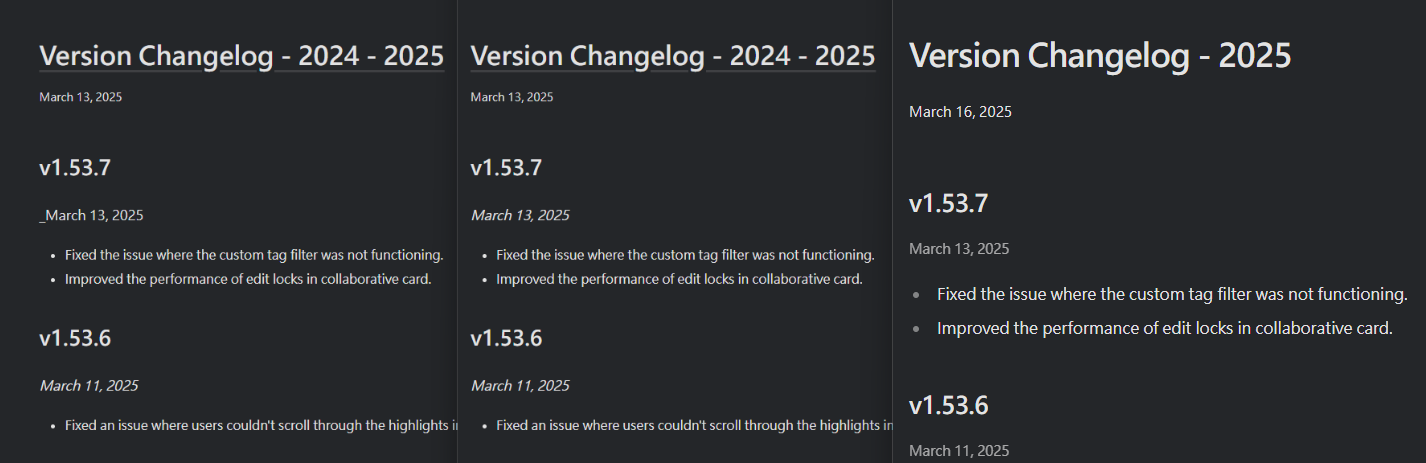This screenshot has width=1426, height=463.
Task: Click the v1.53.6 heading in the middle pane
Action: pyautogui.click(x=506, y=339)
